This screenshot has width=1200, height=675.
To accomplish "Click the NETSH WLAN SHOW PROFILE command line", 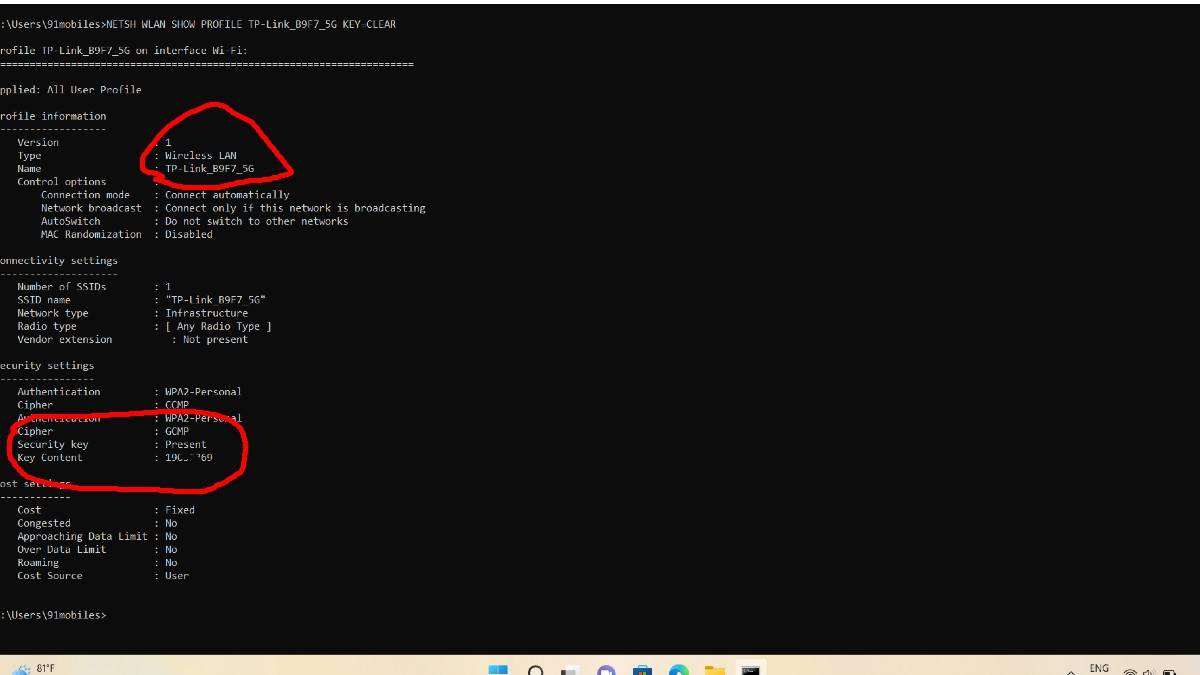I will (198, 24).
